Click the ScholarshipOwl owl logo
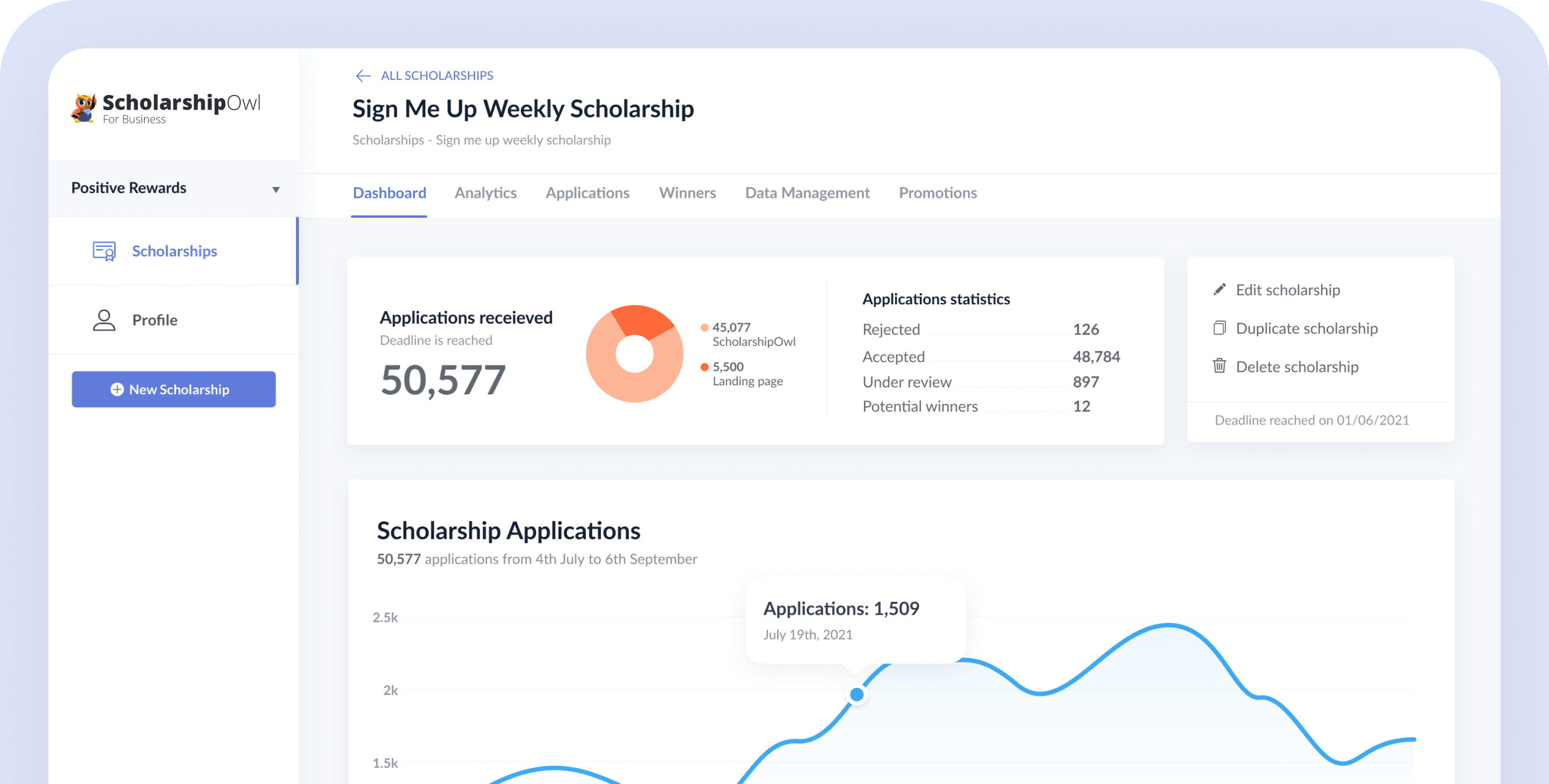Viewport: 1549px width, 784px height. tap(83, 107)
